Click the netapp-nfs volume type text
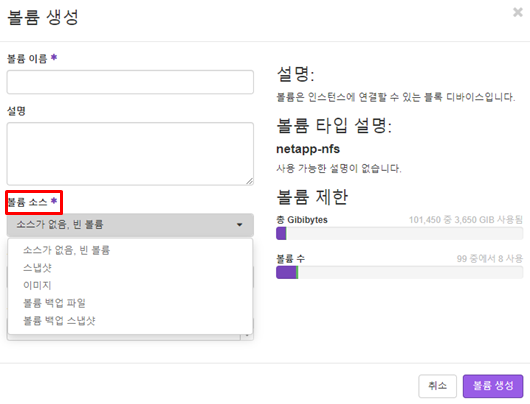This screenshot has height=404, width=530. click(308, 149)
